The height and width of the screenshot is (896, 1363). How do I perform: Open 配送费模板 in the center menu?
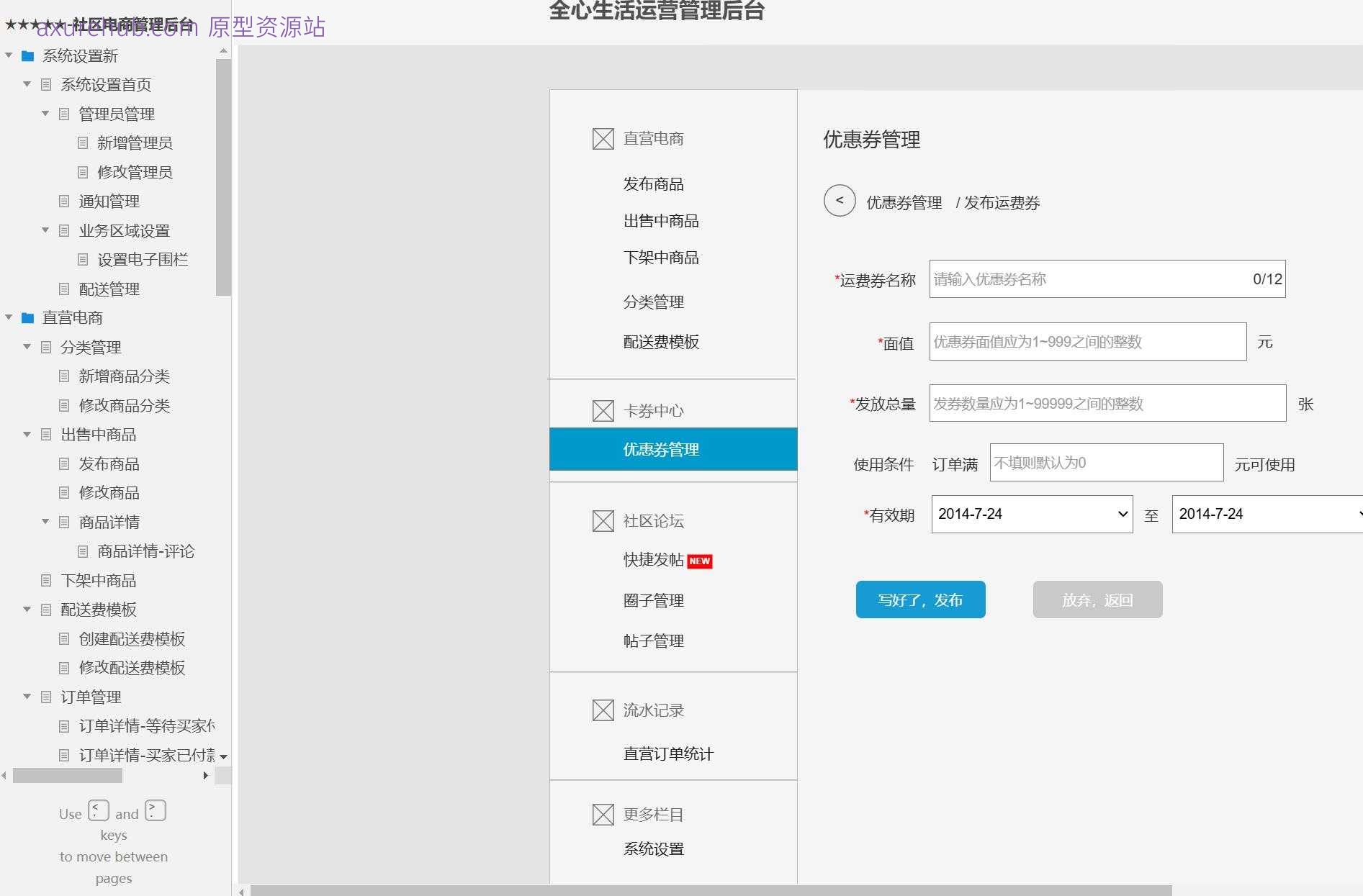pyautogui.click(x=661, y=342)
